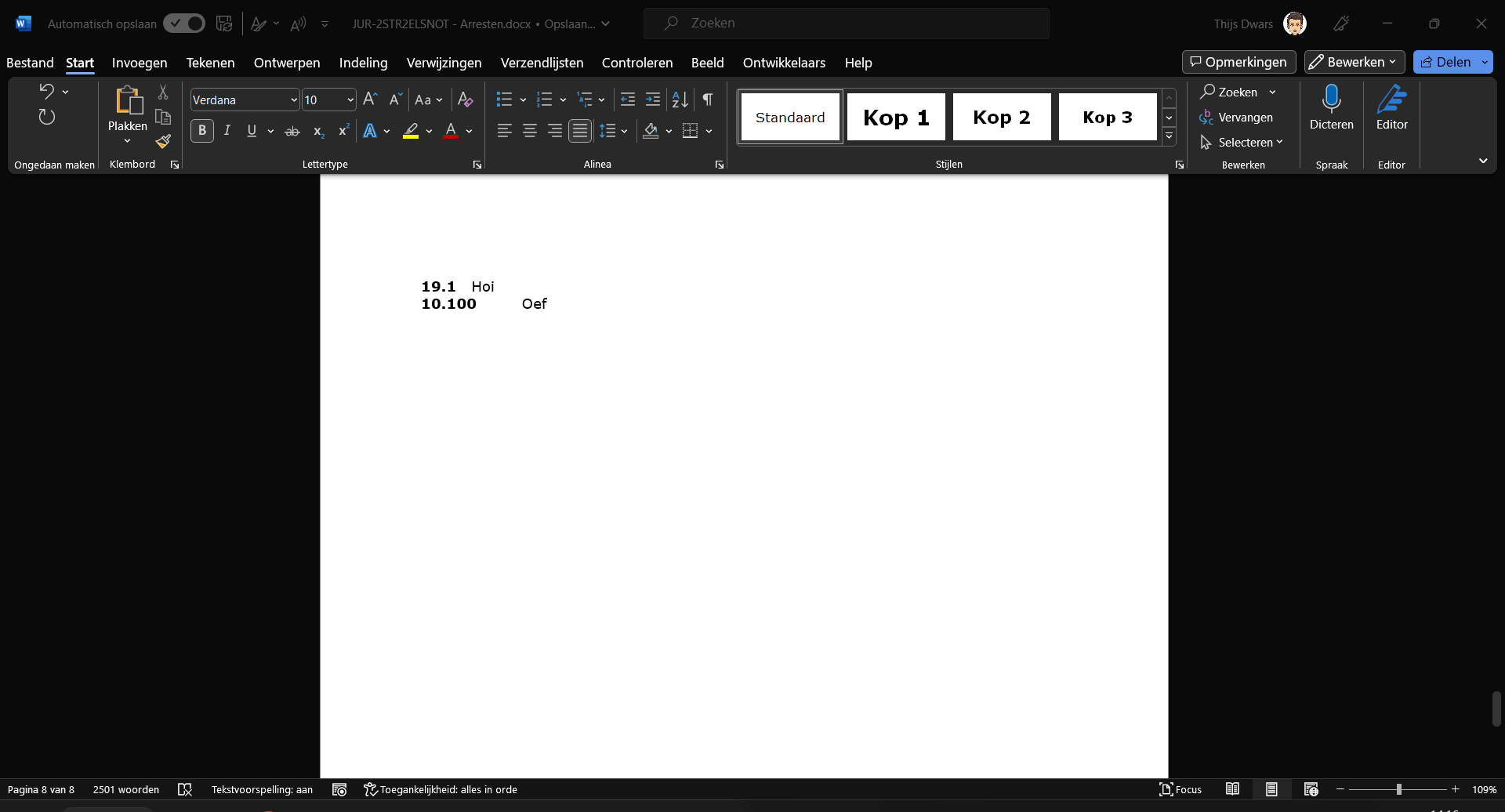Click the Opmerkingen button

coord(1238,62)
